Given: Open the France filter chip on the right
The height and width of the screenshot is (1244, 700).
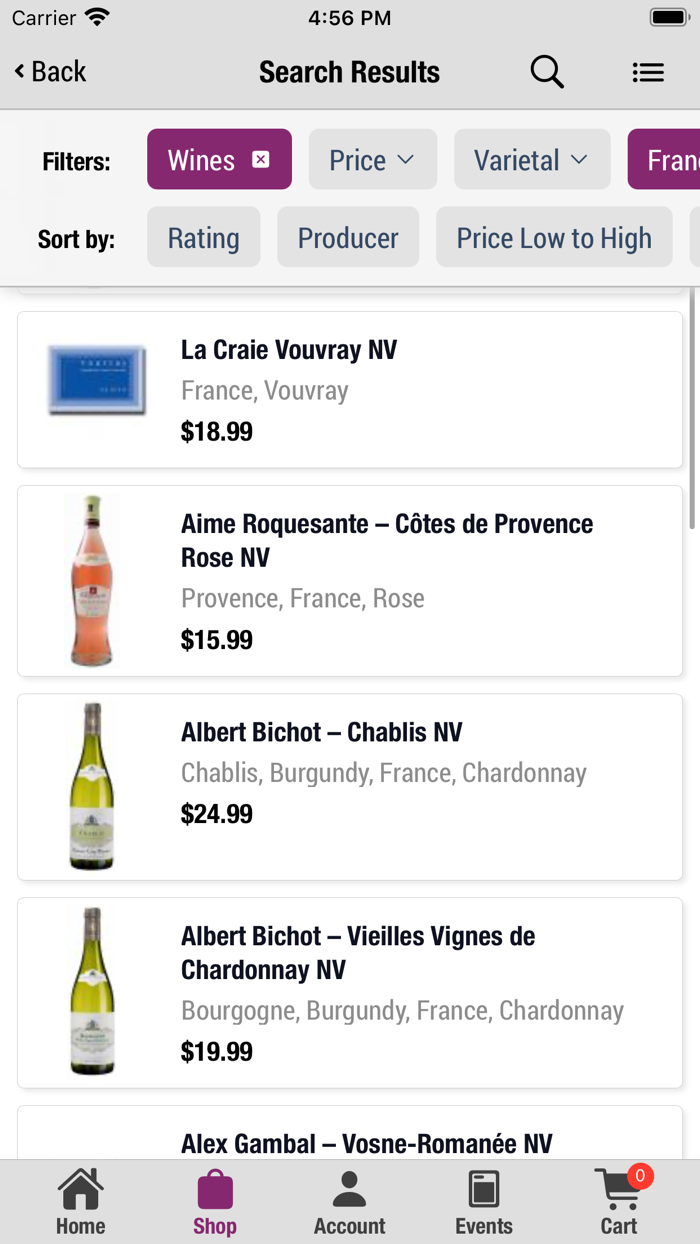Looking at the screenshot, I should point(672,159).
